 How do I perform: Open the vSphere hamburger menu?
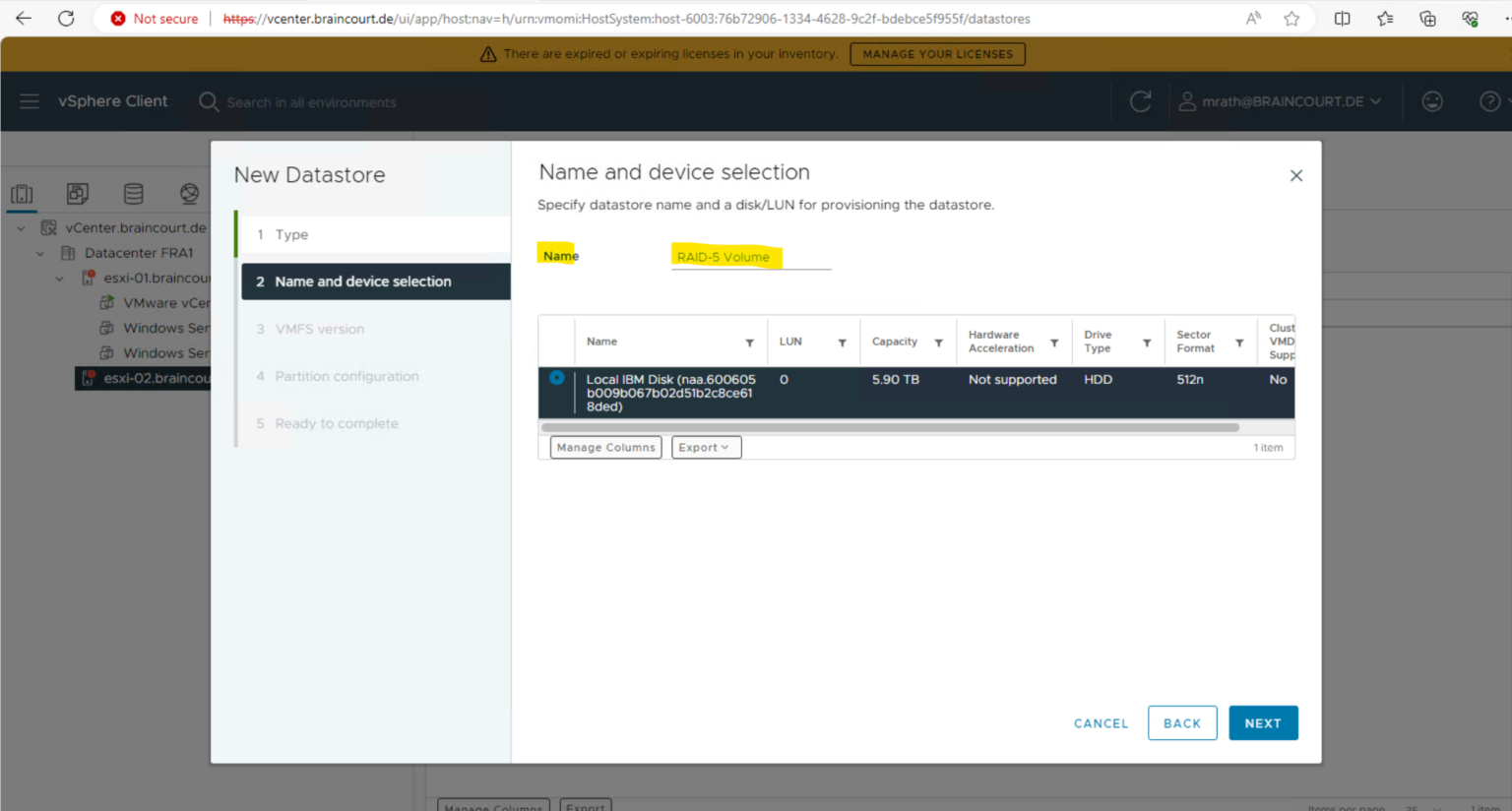[x=30, y=101]
